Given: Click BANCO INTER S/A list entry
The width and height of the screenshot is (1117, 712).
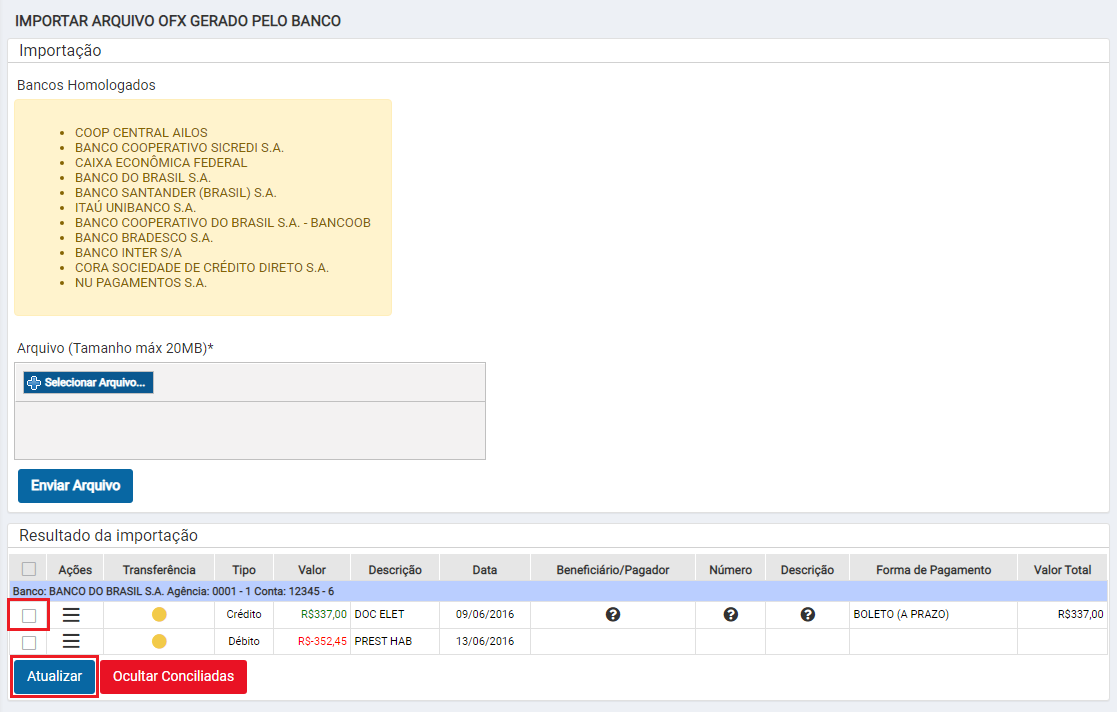Looking at the screenshot, I should [128, 252].
